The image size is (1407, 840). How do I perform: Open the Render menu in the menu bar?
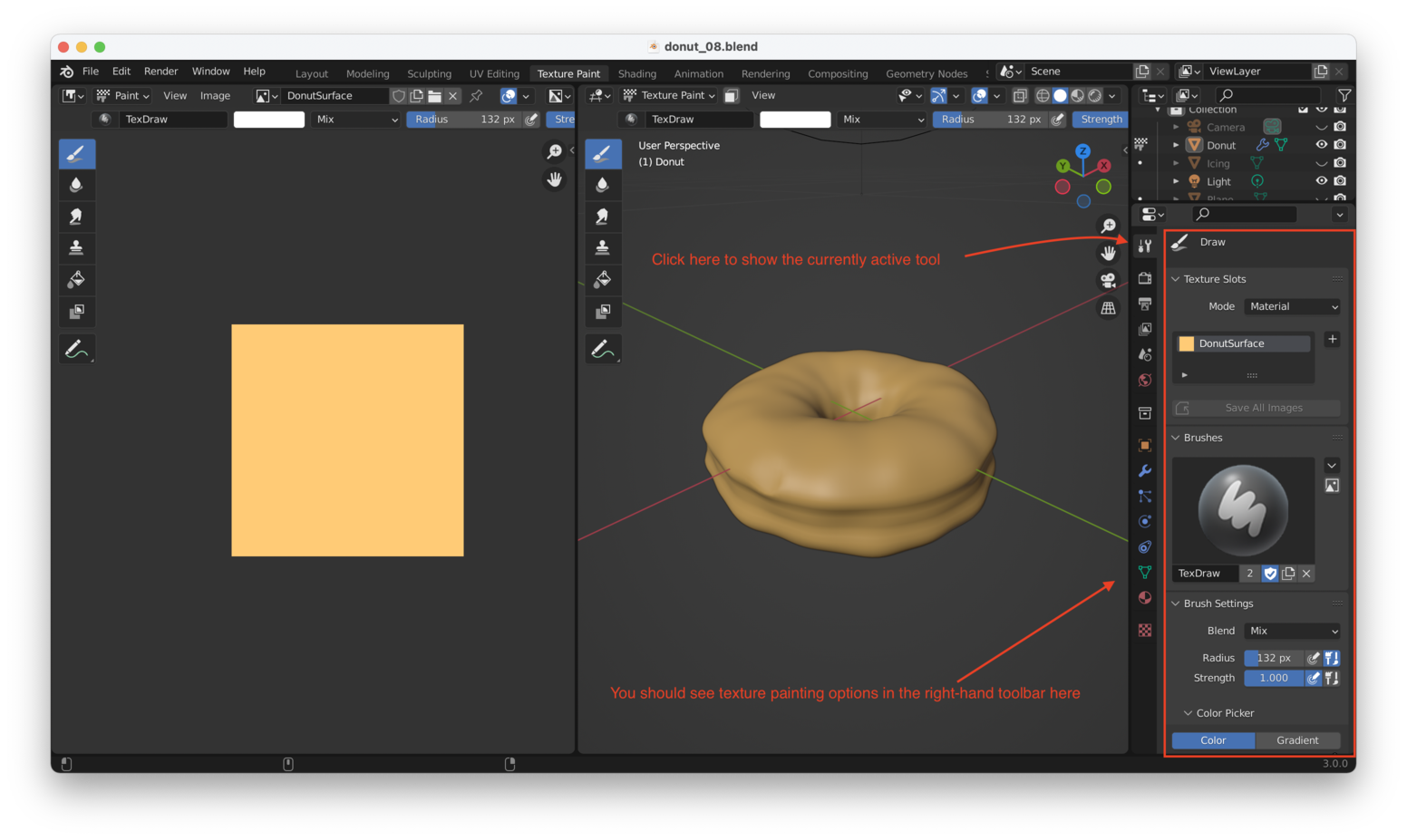161,71
